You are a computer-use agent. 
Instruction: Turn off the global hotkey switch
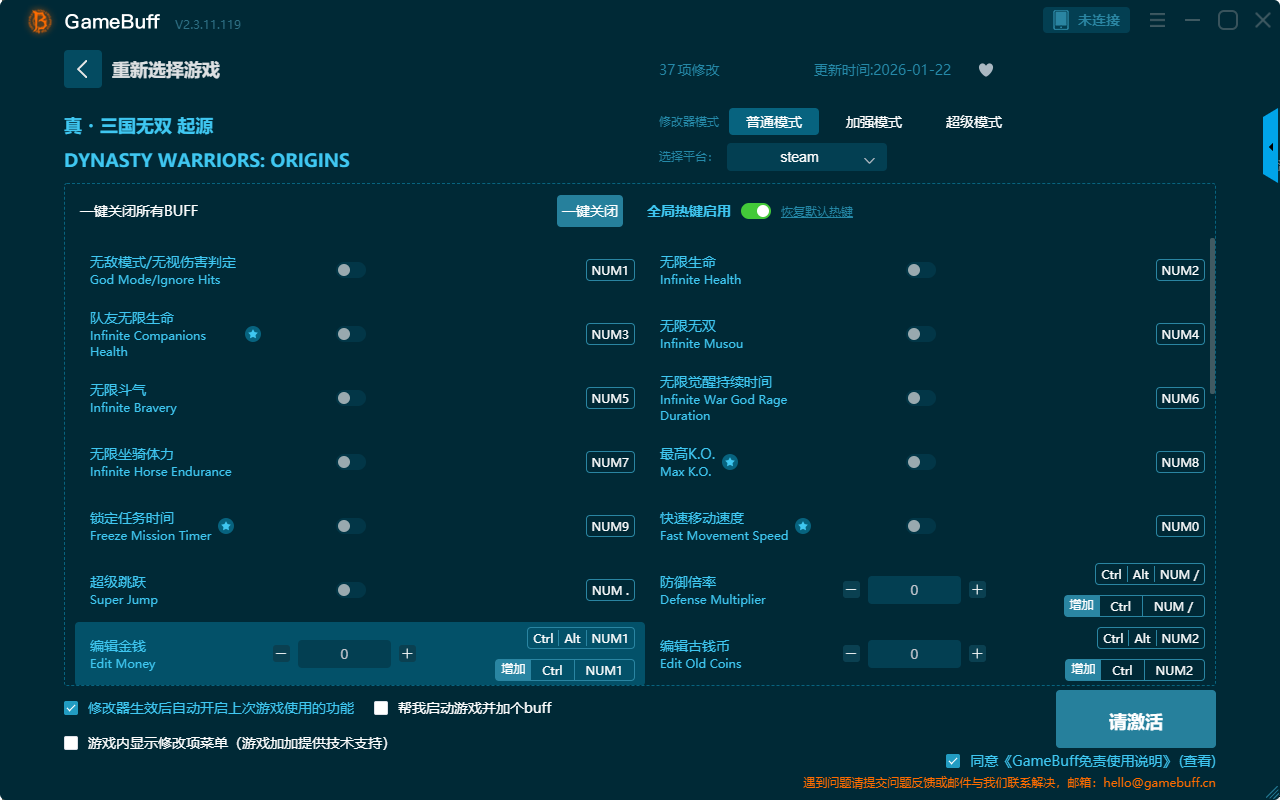tap(756, 211)
